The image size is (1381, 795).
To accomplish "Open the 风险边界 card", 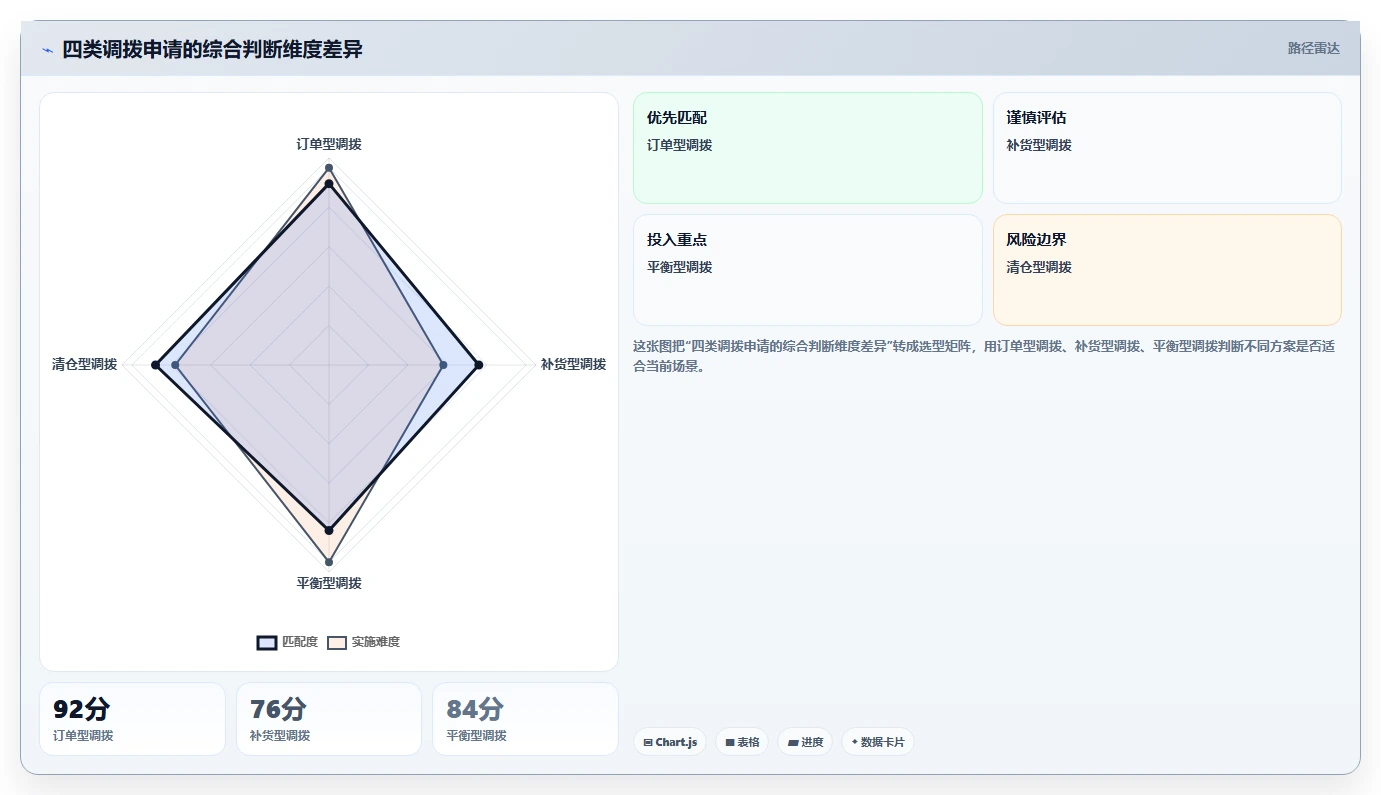I will pos(1167,270).
